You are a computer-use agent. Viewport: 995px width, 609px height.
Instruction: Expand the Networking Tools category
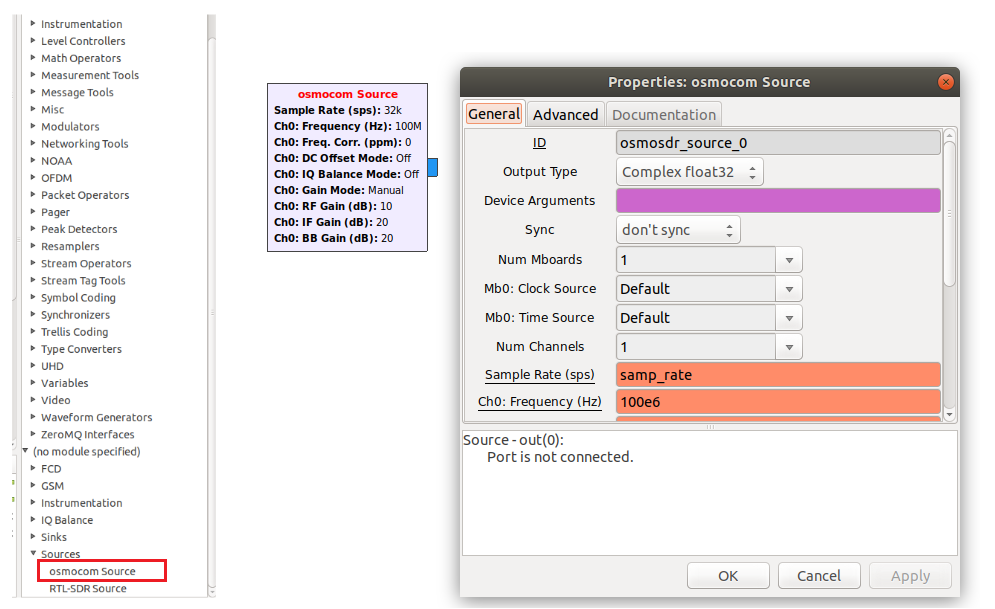click(x=33, y=143)
